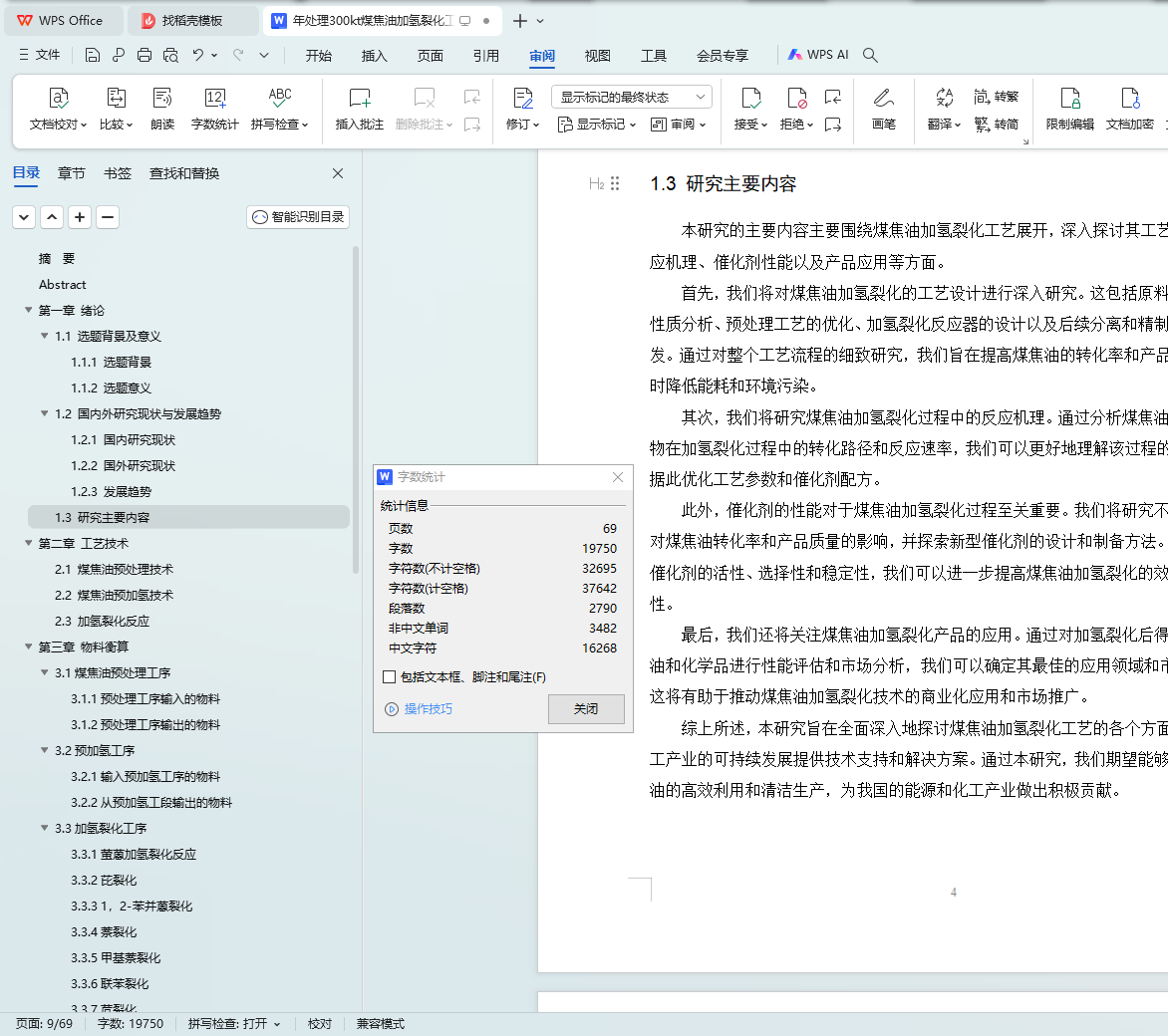1168x1036 pixels.
Task: Click the Reject change icon
Action: click(x=797, y=109)
